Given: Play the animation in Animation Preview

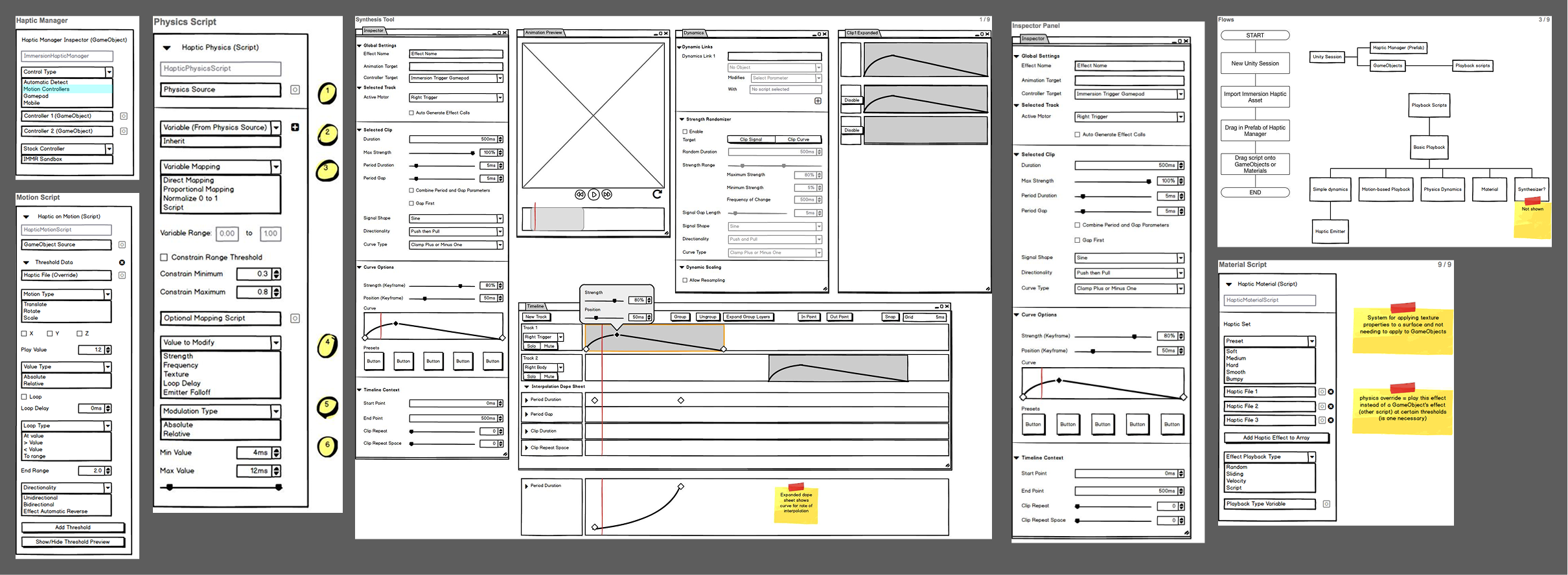Looking at the screenshot, I should pyautogui.click(x=594, y=194).
